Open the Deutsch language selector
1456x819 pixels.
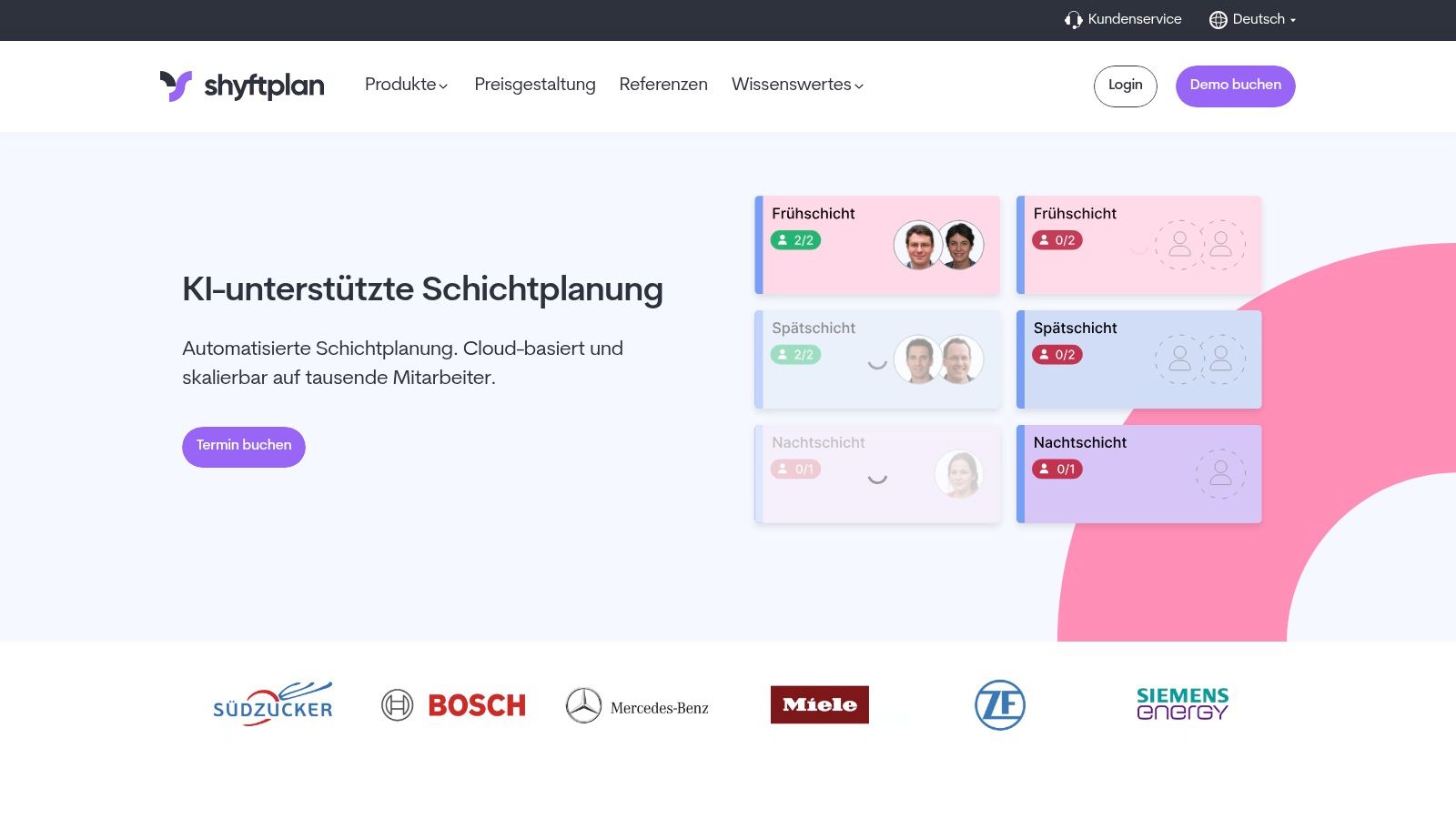(x=1252, y=19)
